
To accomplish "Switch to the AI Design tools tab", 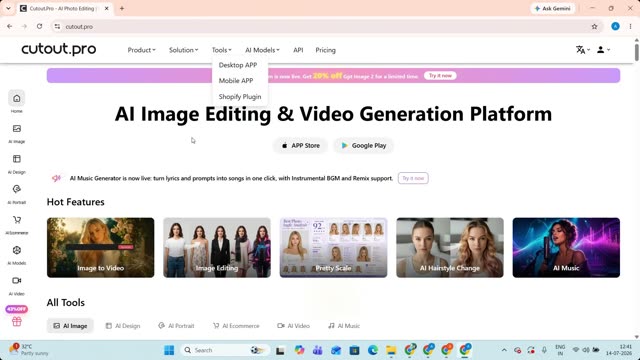I will coord(123,326).
